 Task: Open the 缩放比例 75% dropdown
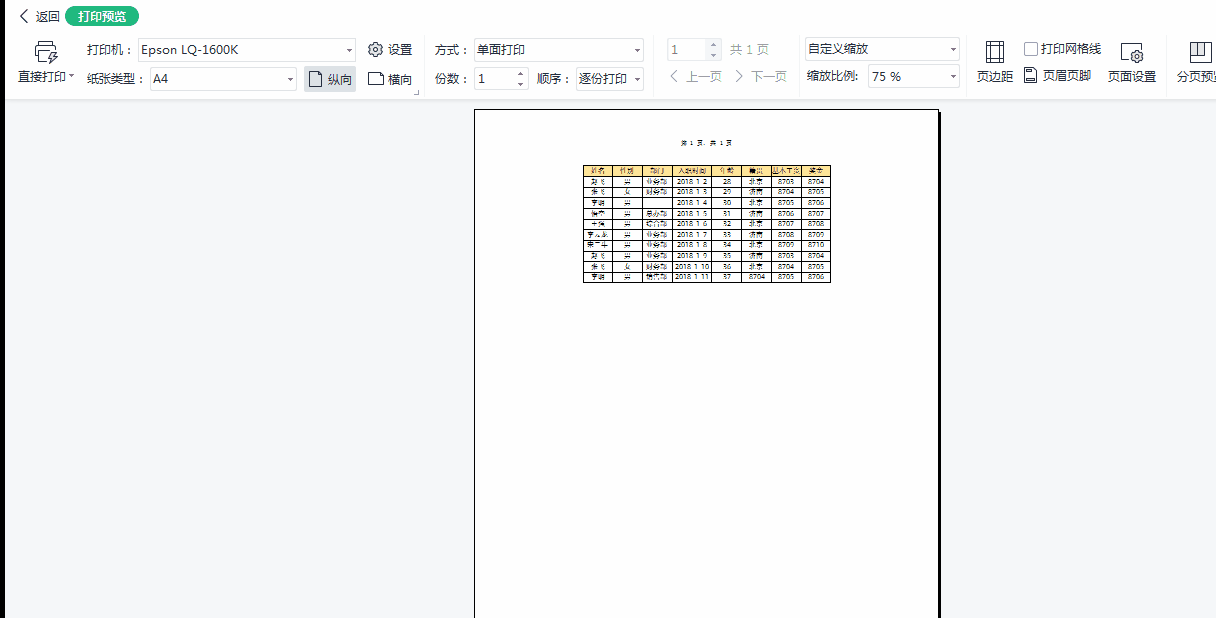[x=912, y=77]
